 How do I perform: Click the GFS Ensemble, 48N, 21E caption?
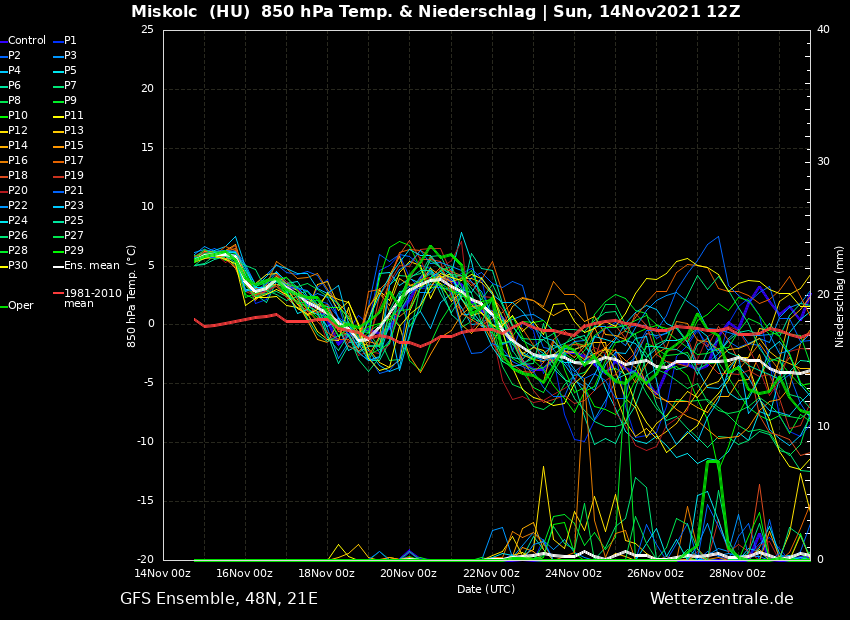219,599
